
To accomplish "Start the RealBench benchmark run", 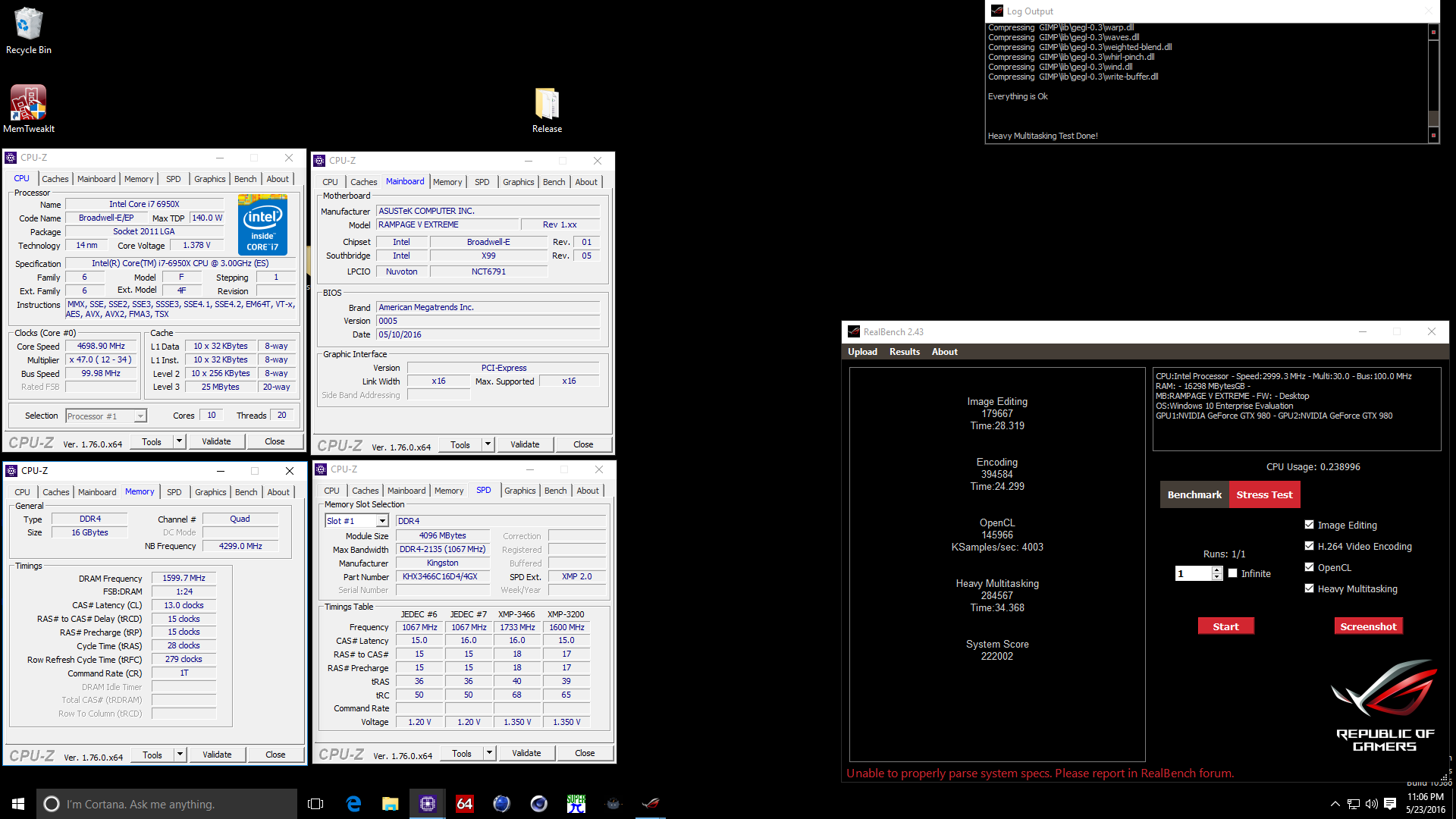I will tap(1225, 626).
